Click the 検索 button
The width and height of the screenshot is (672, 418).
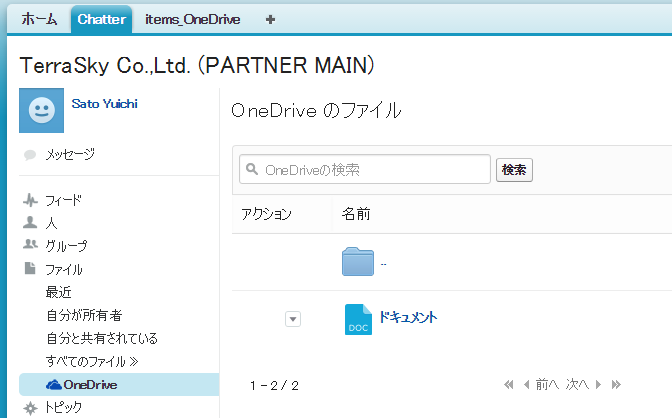click(x=514, y=170)
